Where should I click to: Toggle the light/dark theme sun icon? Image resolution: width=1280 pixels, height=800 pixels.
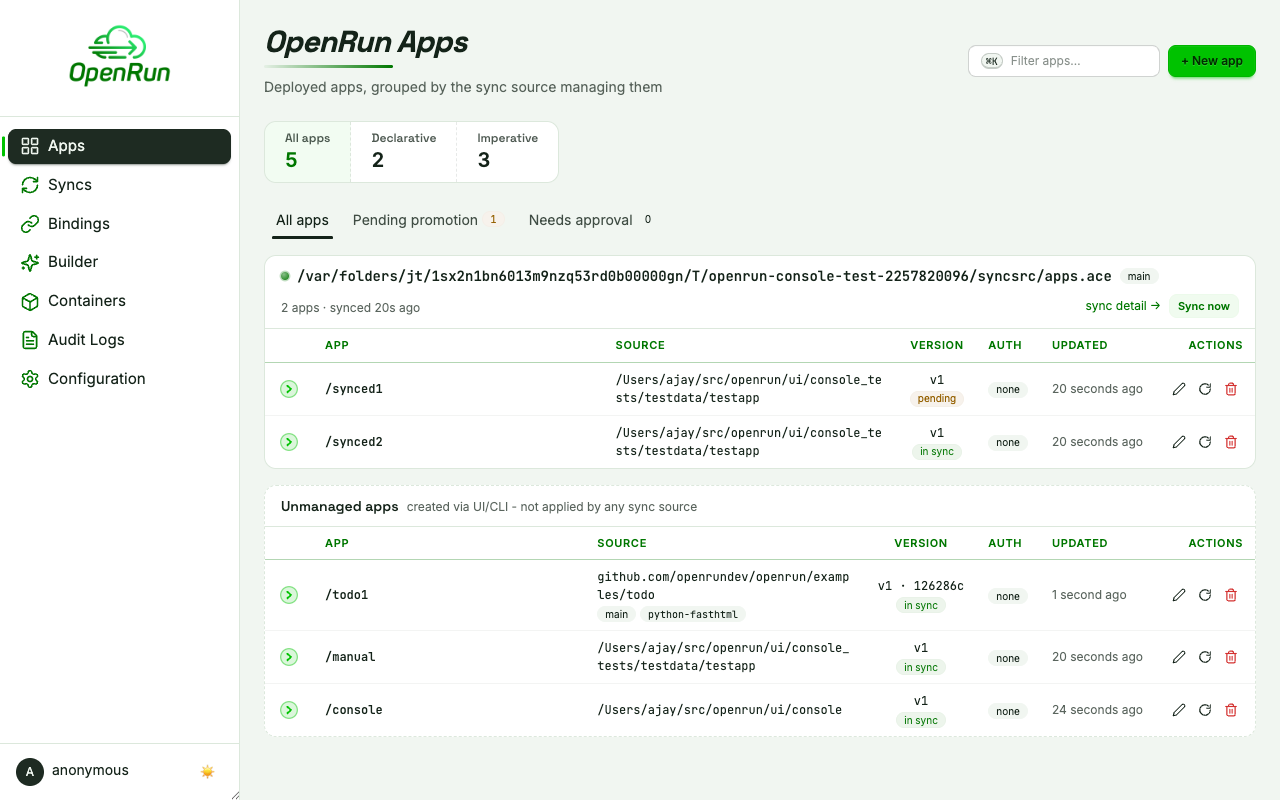point(208,771)
